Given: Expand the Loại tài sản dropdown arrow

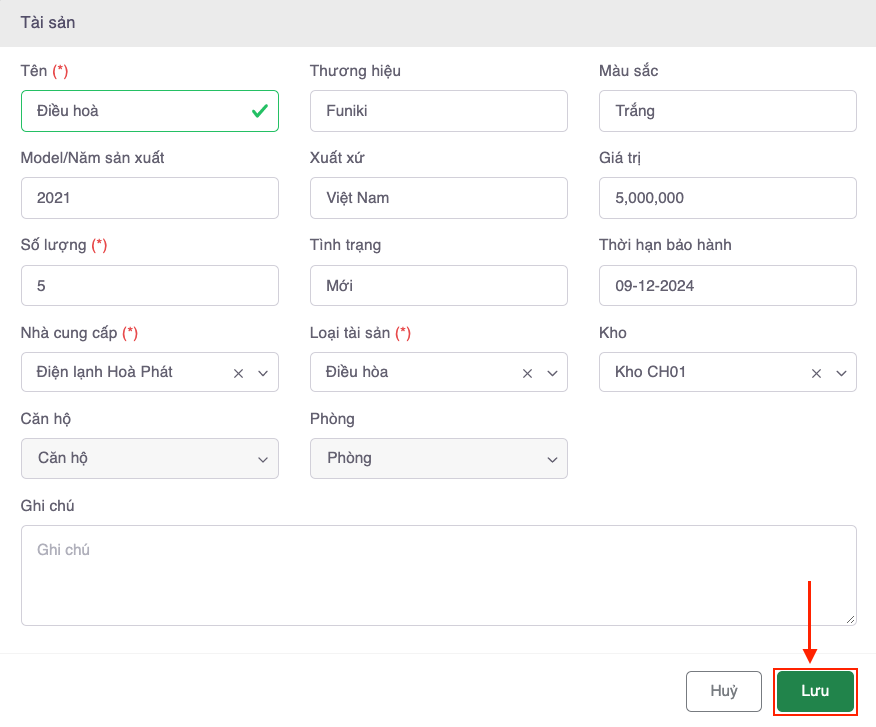Looking at the screenshot, I should point(552,373).
